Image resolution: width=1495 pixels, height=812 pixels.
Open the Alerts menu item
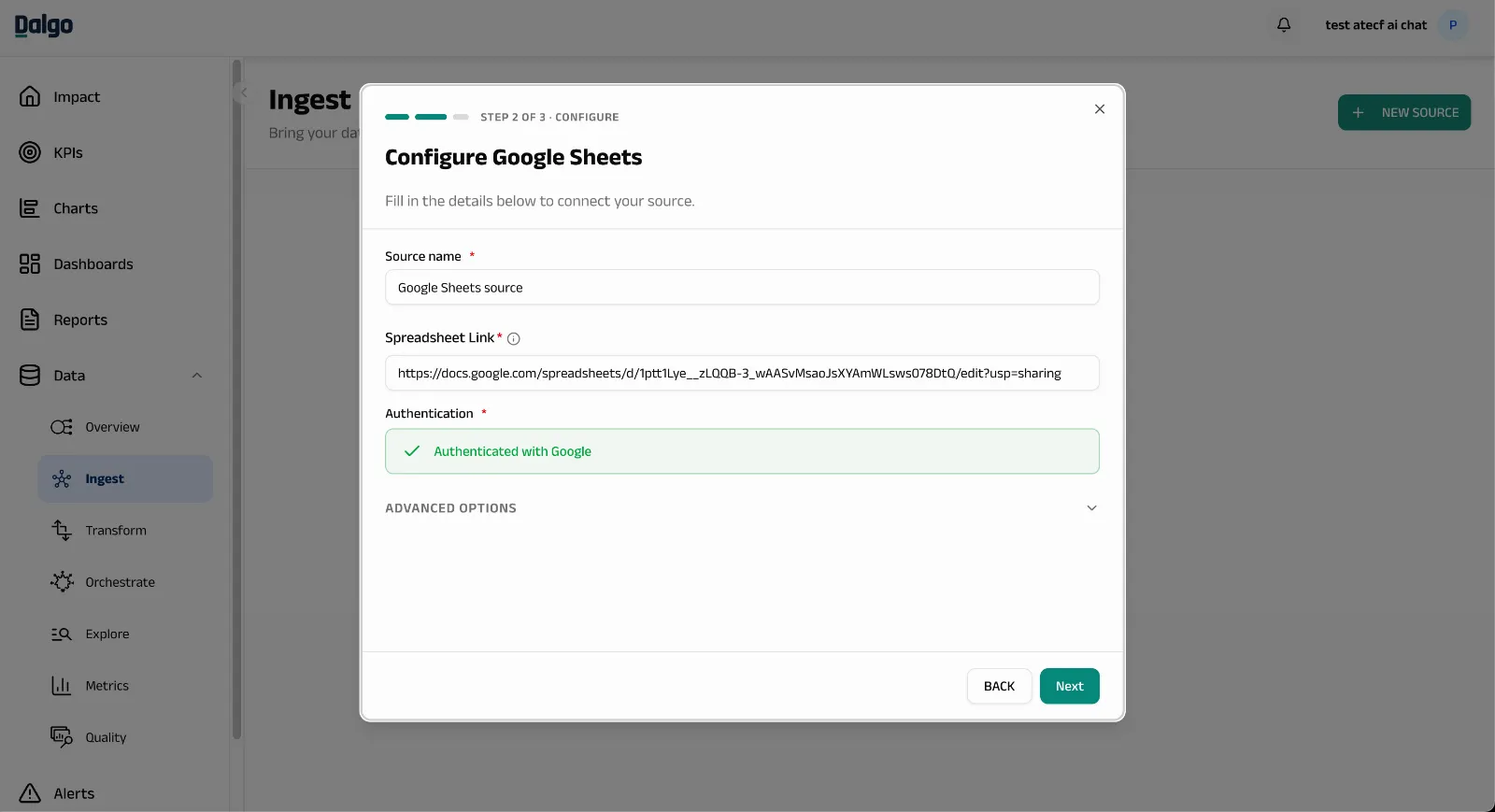click(x=74, y=793)
